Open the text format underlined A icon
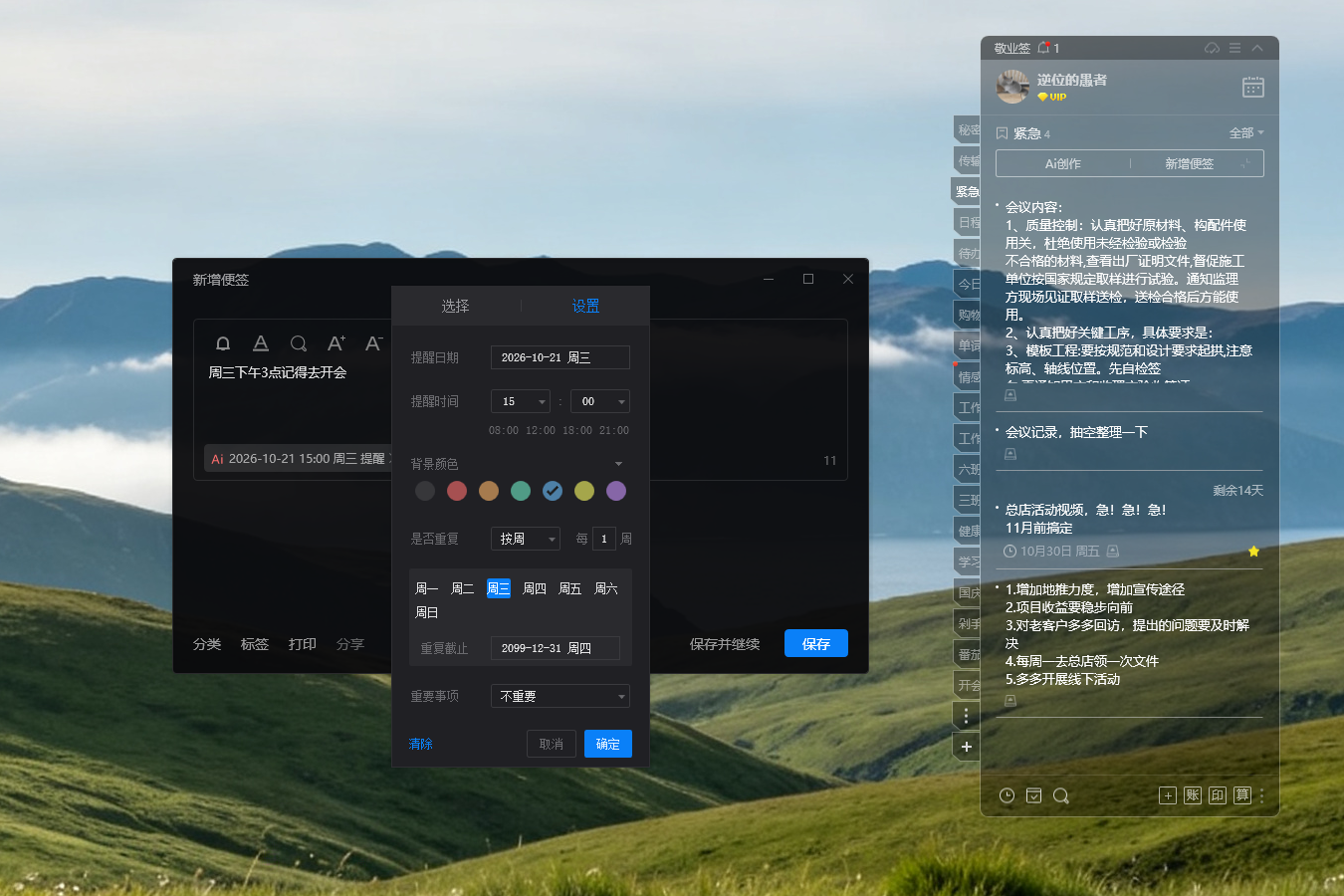 point(261,343)
